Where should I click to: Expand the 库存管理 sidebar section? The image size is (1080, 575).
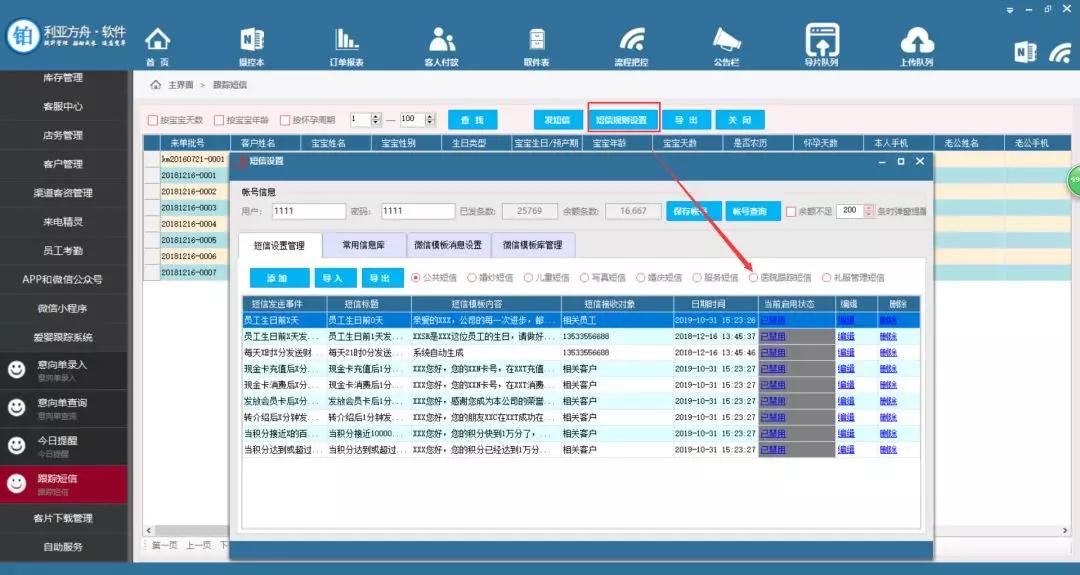click(x=63, y=78)
